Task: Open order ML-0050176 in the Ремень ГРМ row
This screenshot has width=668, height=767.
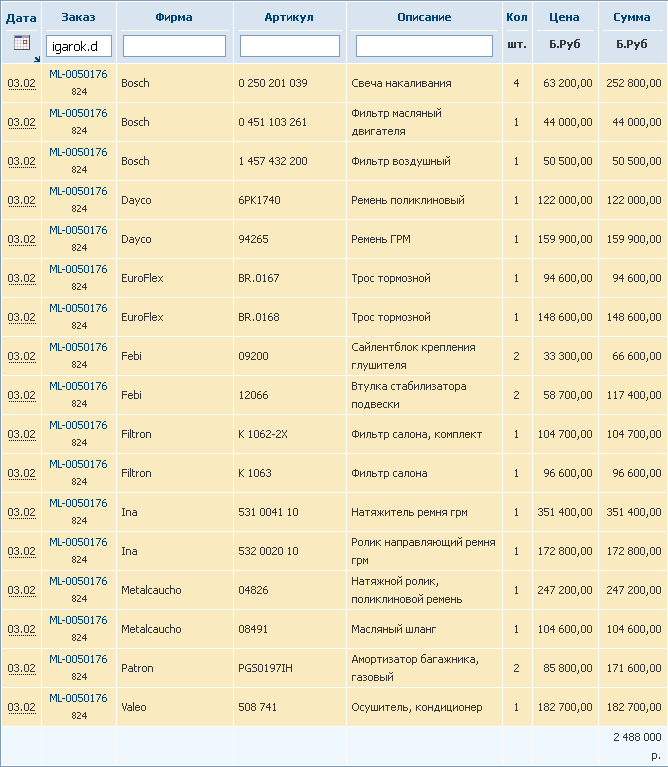Action: pos(78,230)
